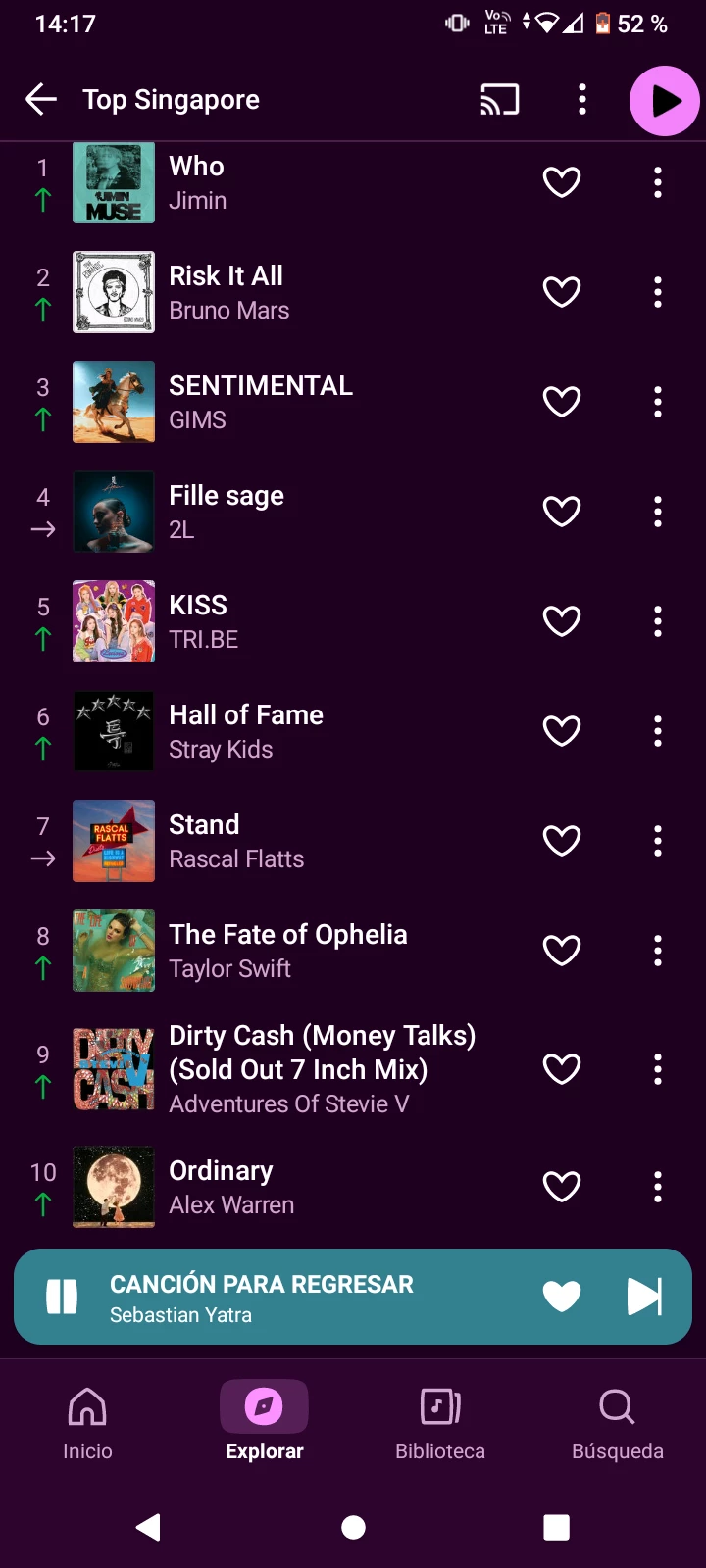Open more options for SENTIMENTAL by GIMS
Image resolution: width=706 pixels, height=1568 pixels.
coord(658,402)
